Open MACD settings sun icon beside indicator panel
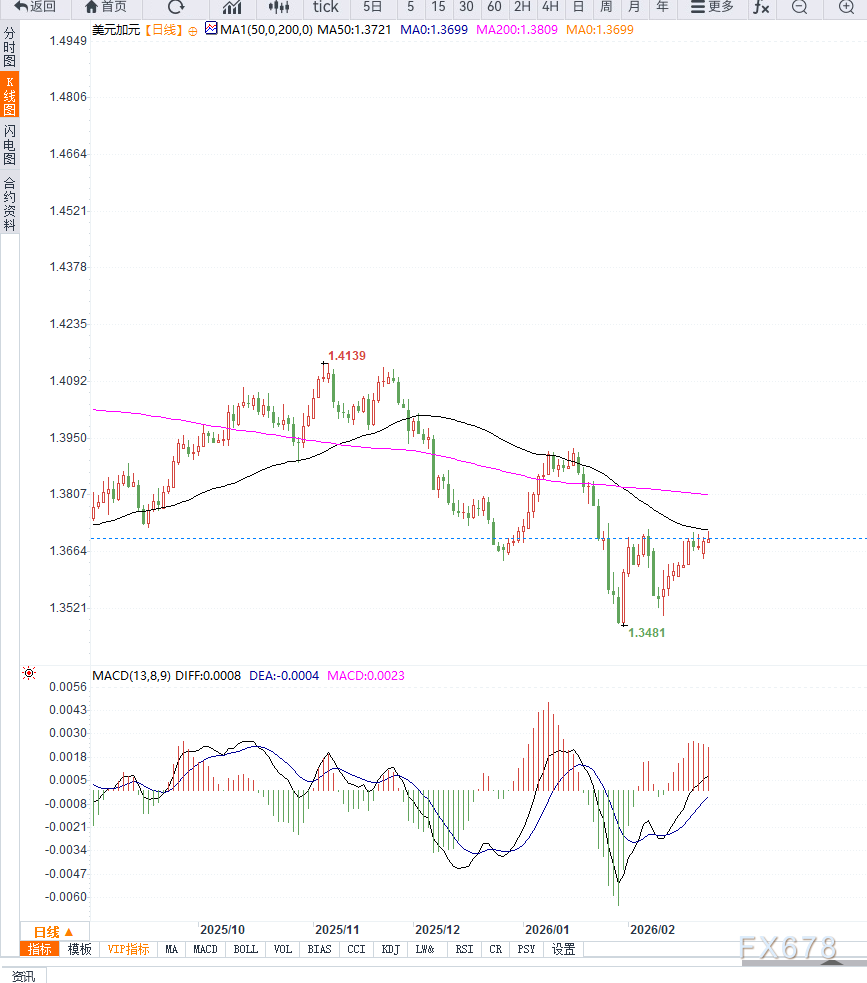 29,674
